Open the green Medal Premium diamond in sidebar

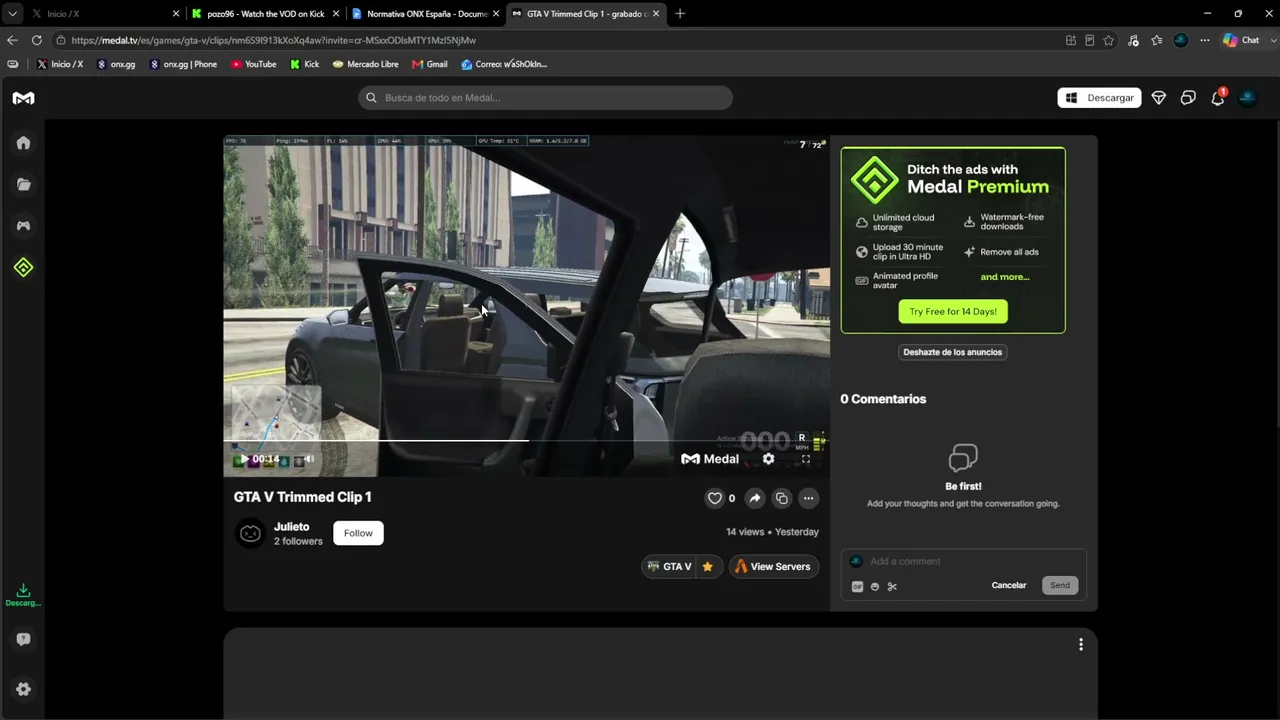[23, 267]
